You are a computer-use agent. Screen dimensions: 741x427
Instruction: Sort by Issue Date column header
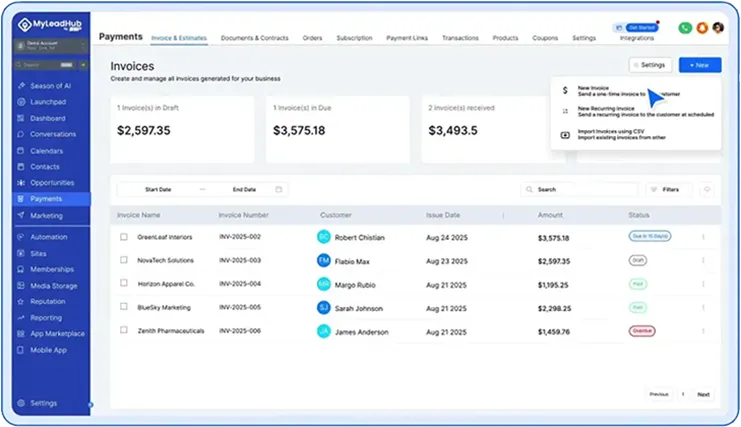point(443,215)
